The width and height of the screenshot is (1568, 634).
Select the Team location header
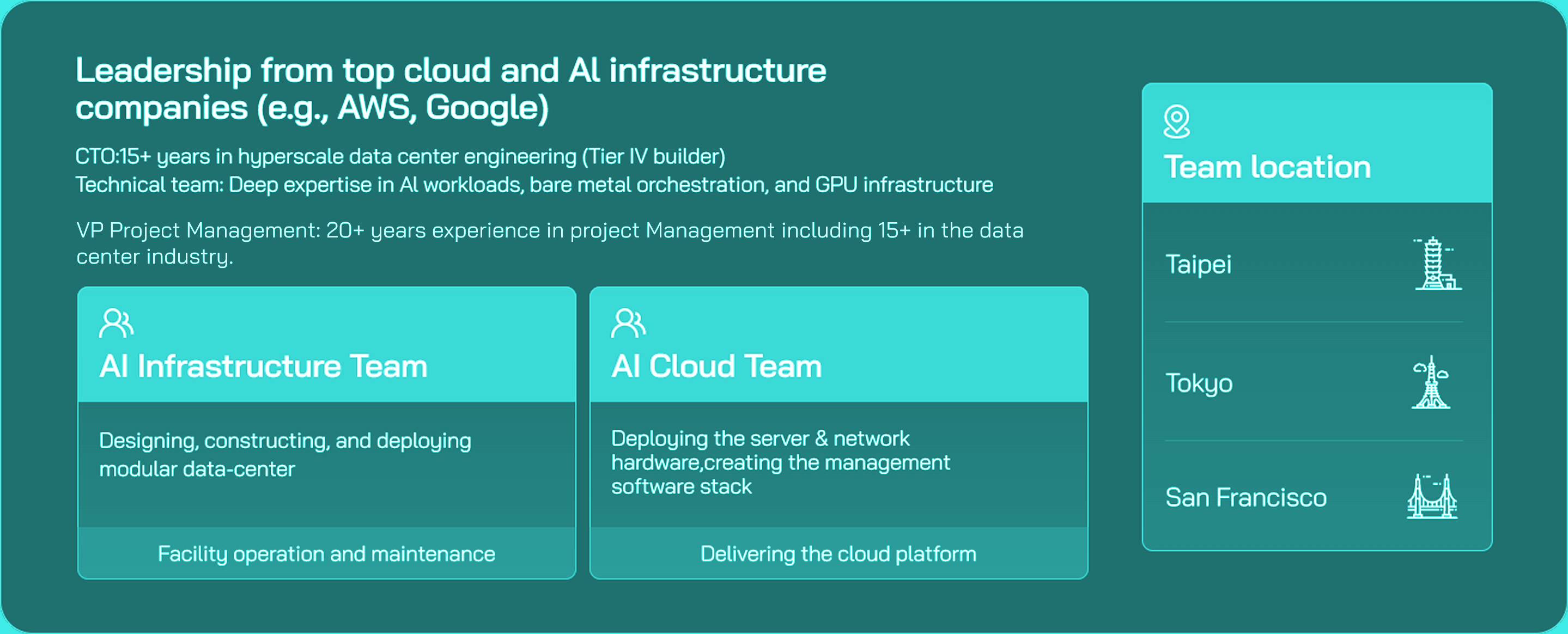1267,167
